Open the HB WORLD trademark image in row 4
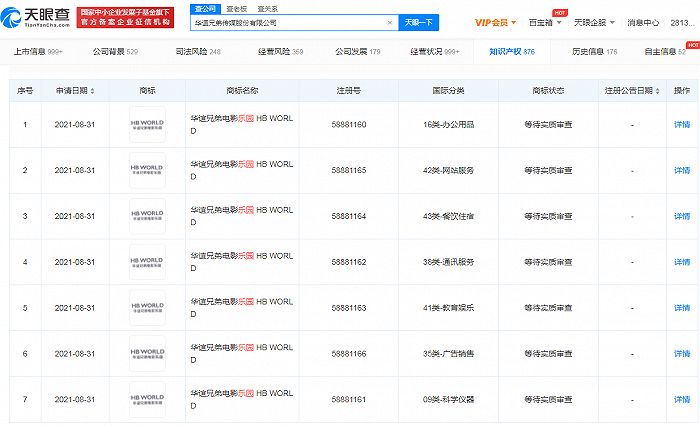700x426 pixels. [x=148, y=261]
